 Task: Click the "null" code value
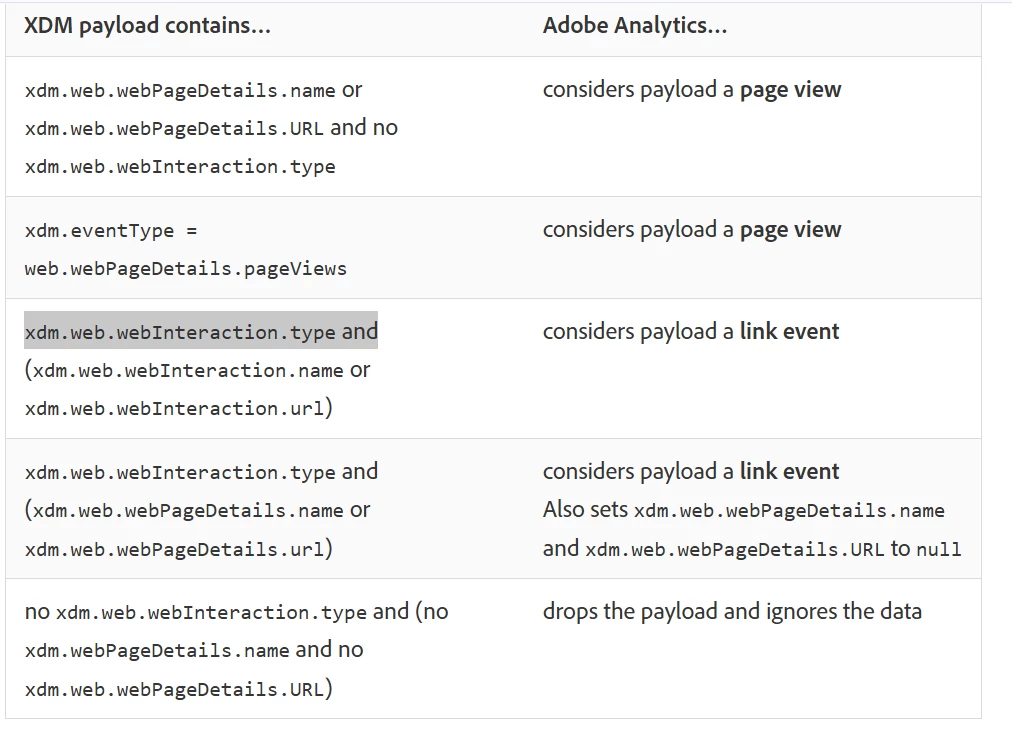[938, 549]
